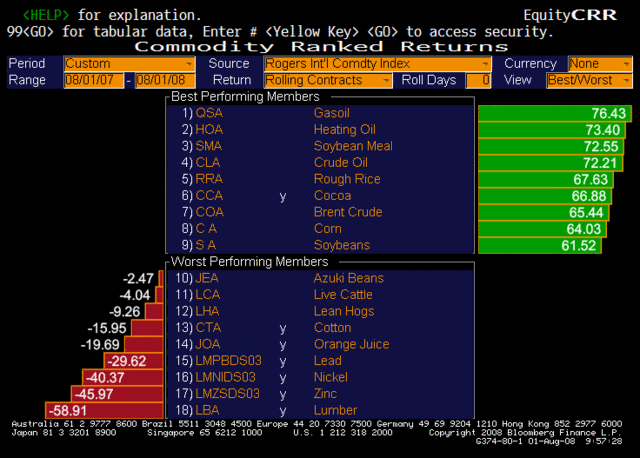
Task: Click the -15.95 return value
Action: pyautogui.click(x=107, y=329)
